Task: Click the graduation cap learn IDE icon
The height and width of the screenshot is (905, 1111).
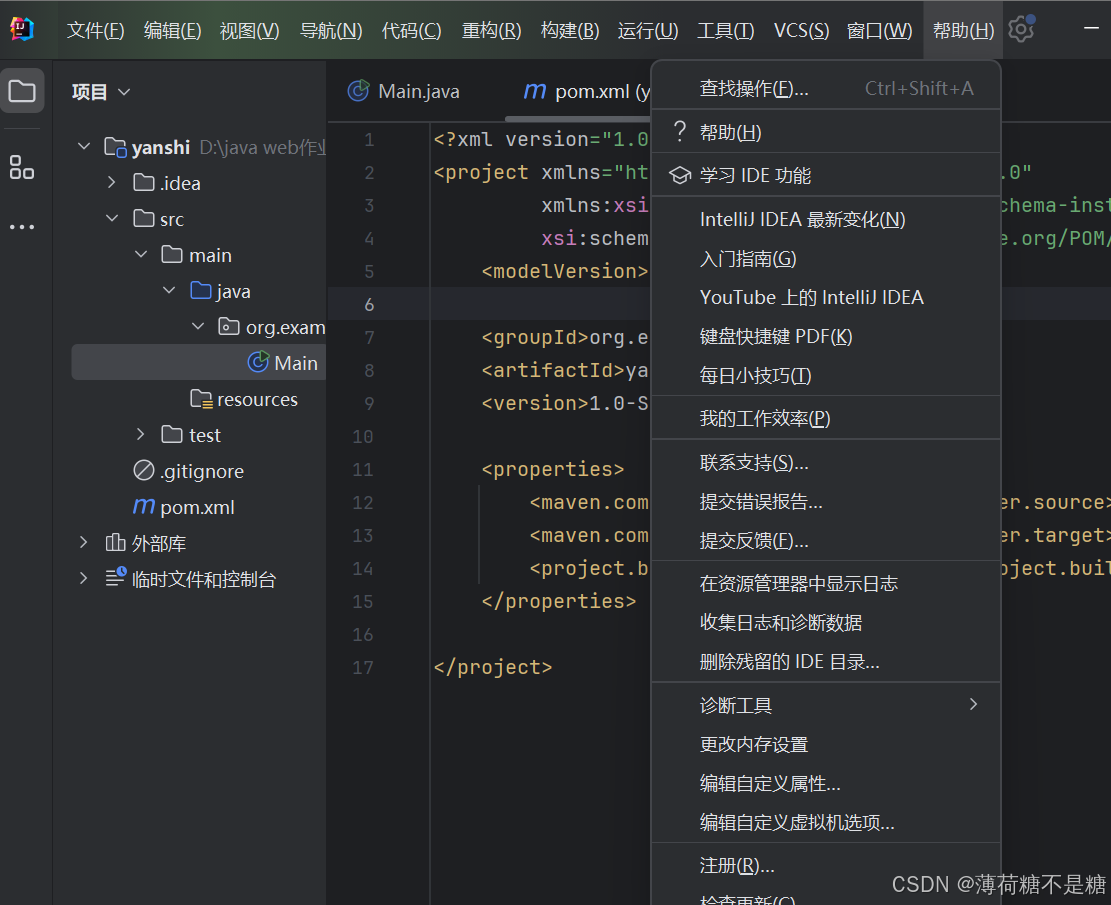Action: 680,175
